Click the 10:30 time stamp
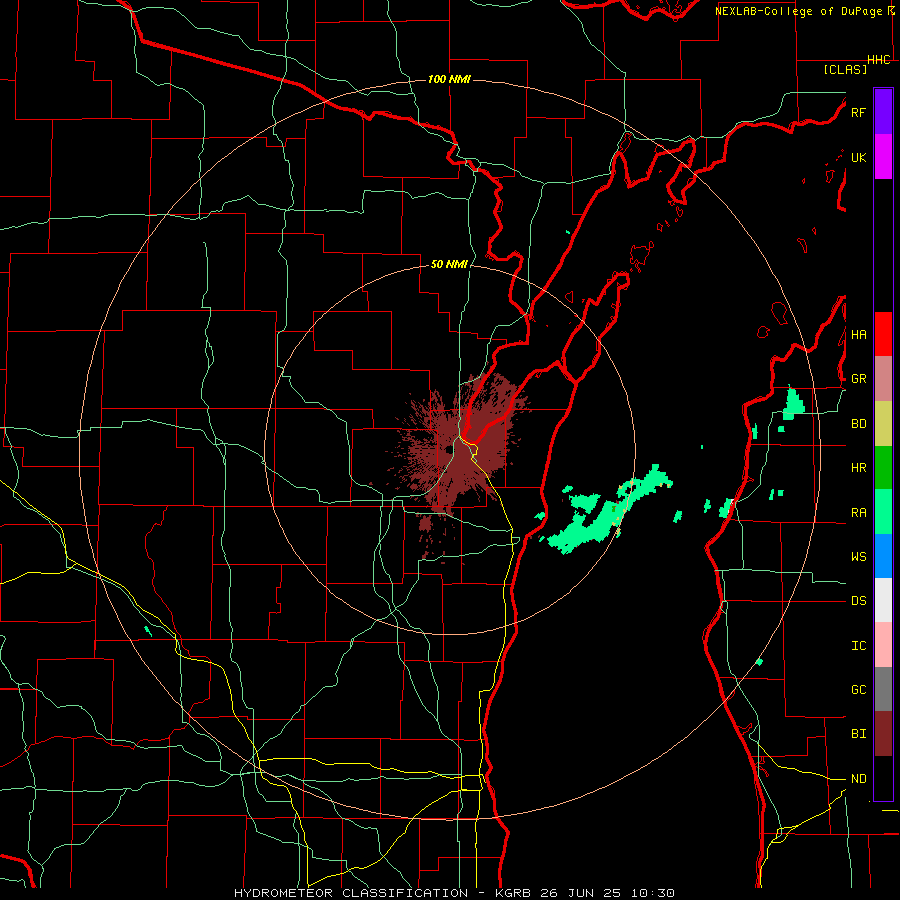The width and height of the screenshot is (900, 900). [x=652, y=893]
